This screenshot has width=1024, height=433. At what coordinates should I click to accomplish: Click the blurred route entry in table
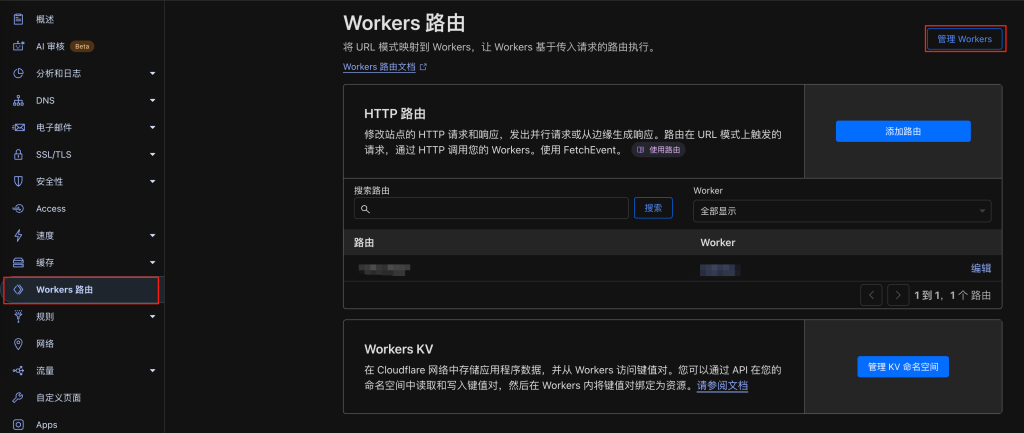point(384,268)
